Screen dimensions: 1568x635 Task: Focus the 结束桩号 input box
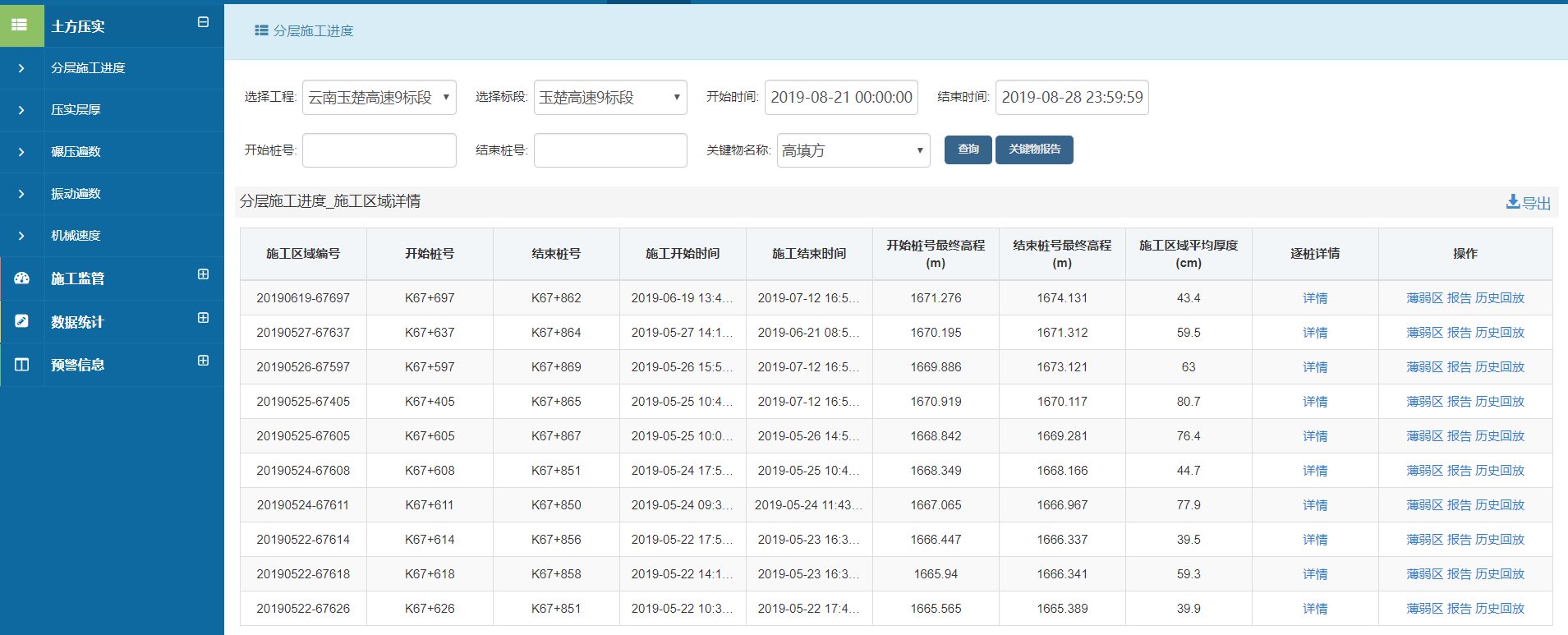point(610,150)
